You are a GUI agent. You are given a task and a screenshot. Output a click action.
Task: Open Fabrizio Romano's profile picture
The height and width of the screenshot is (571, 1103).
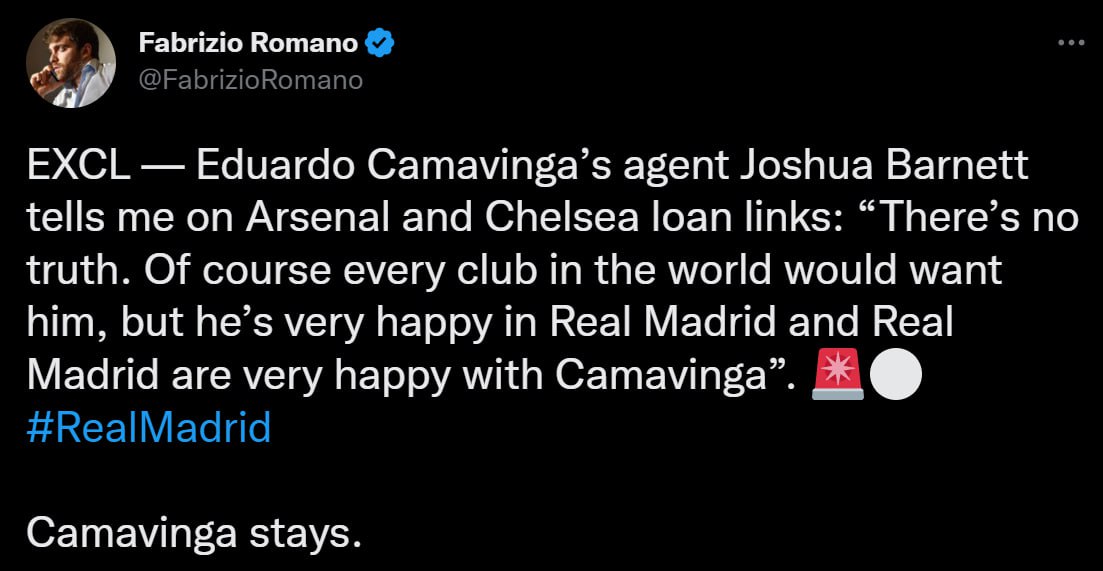pos(71,62)
